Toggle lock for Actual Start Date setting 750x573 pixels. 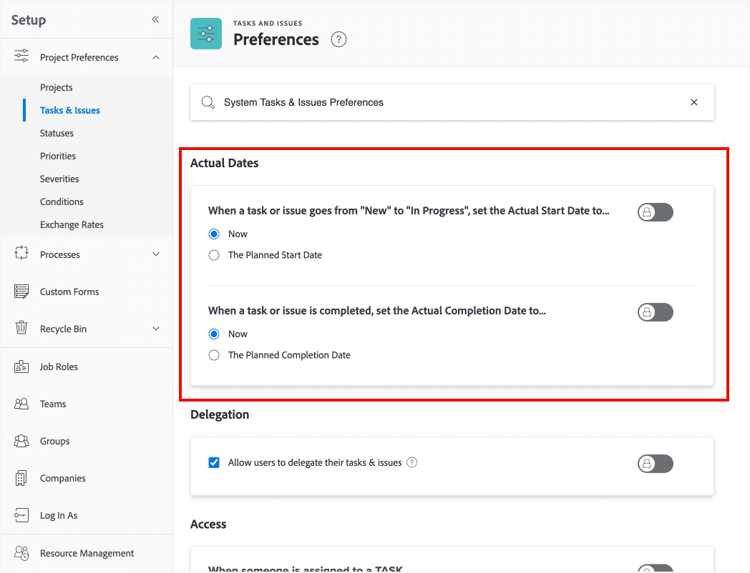[655, 212]
